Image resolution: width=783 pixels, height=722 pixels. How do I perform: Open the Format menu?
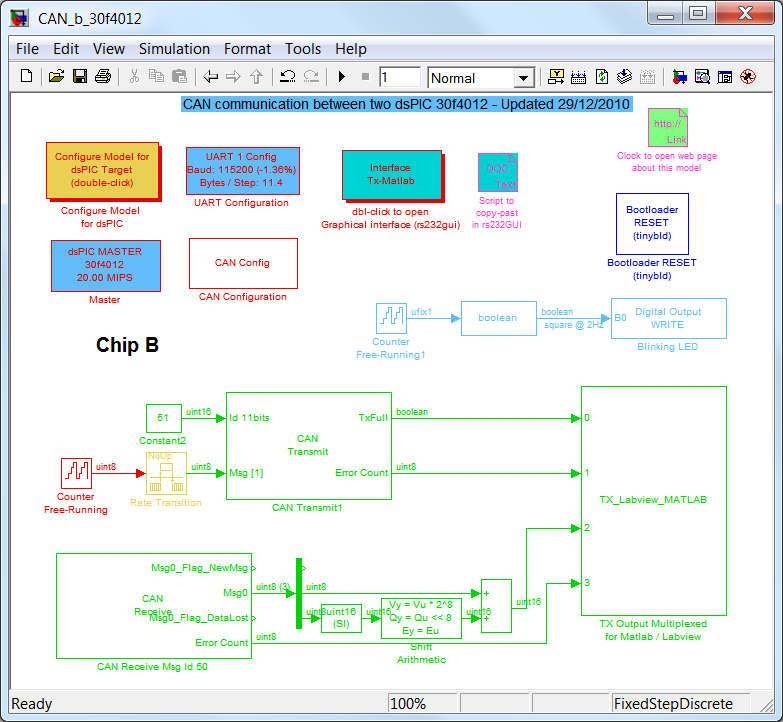[x=247, y=49]
